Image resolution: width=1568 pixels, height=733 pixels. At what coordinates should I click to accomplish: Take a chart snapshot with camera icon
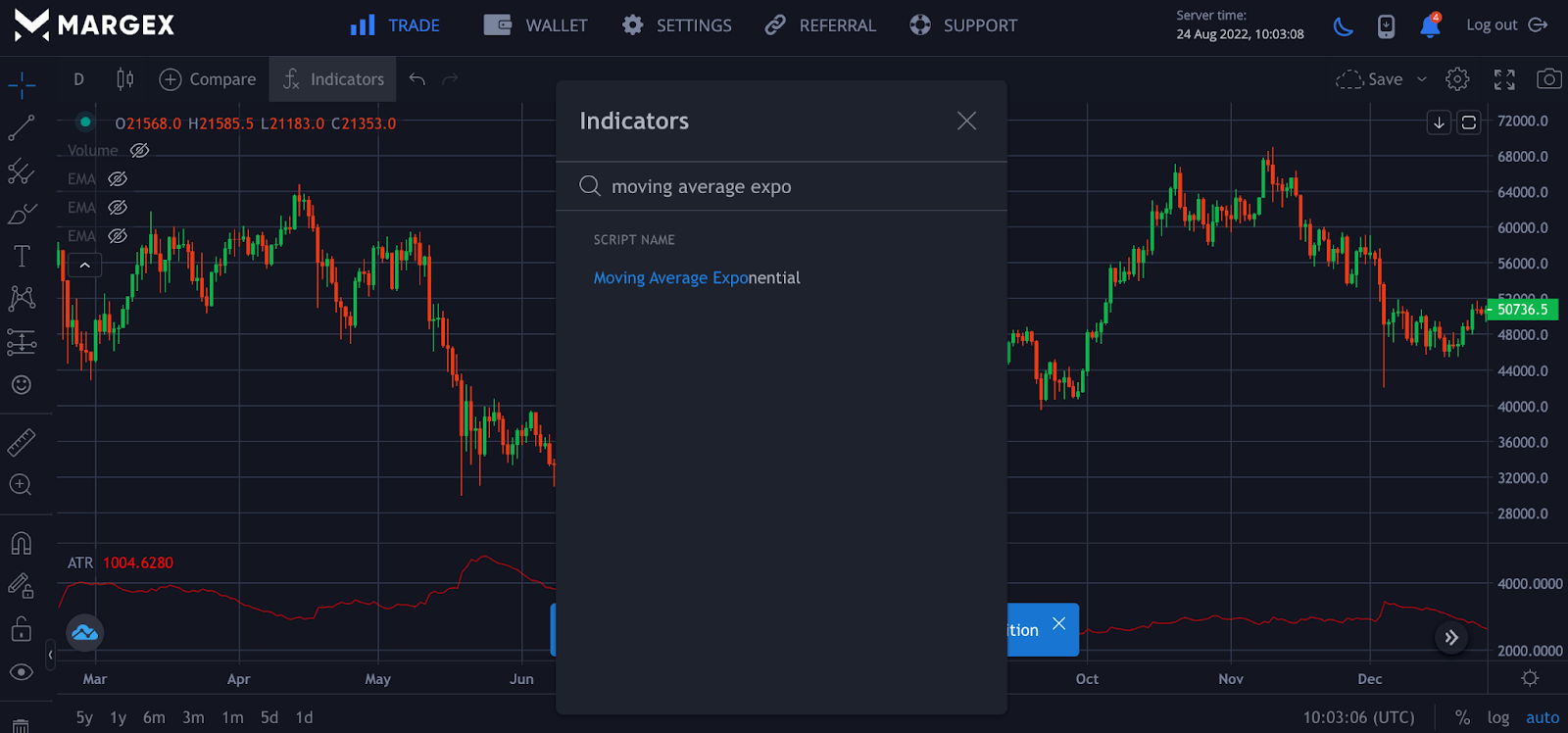click(x=1548, y=79)
